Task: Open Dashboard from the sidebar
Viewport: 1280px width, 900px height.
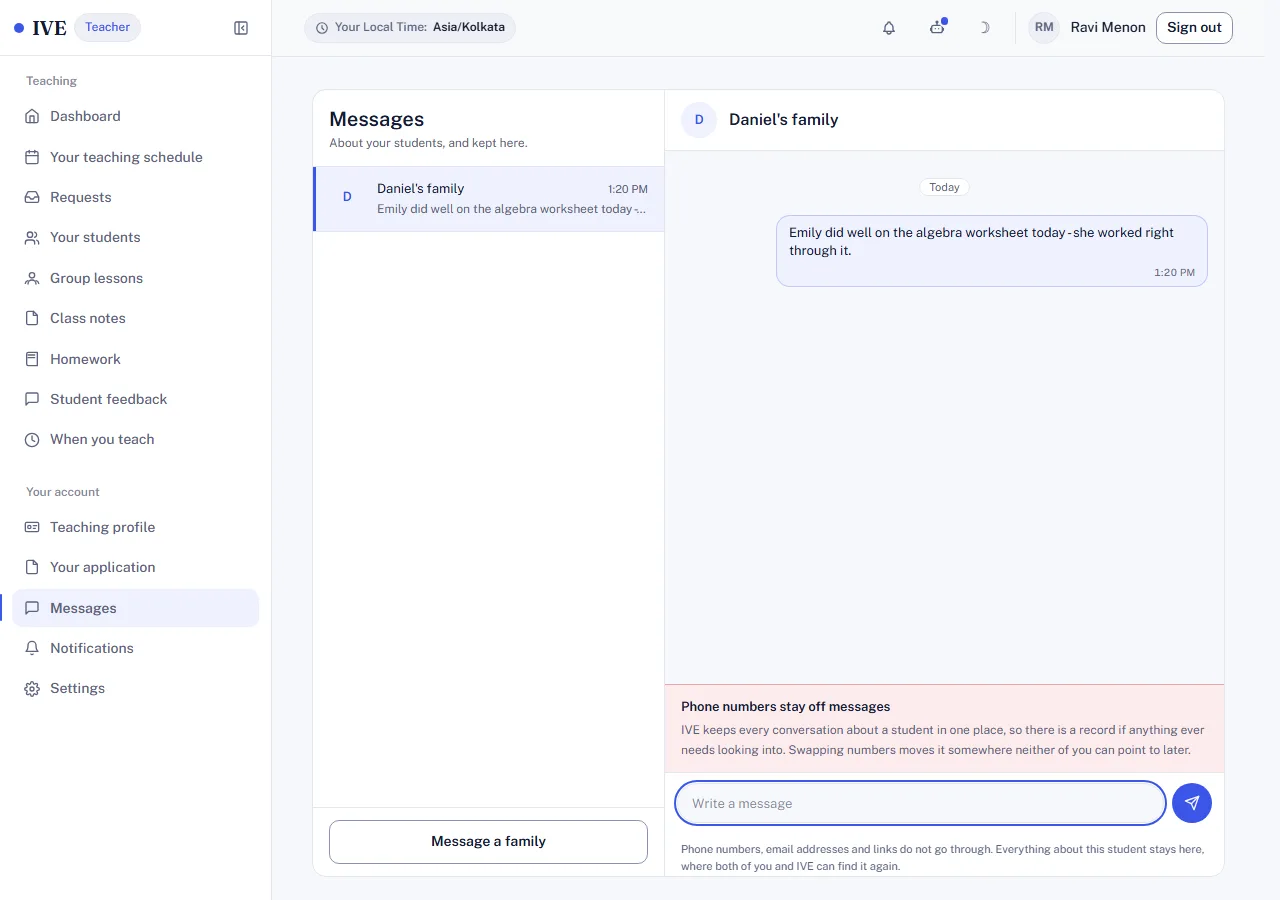Action: coord(136,116)
